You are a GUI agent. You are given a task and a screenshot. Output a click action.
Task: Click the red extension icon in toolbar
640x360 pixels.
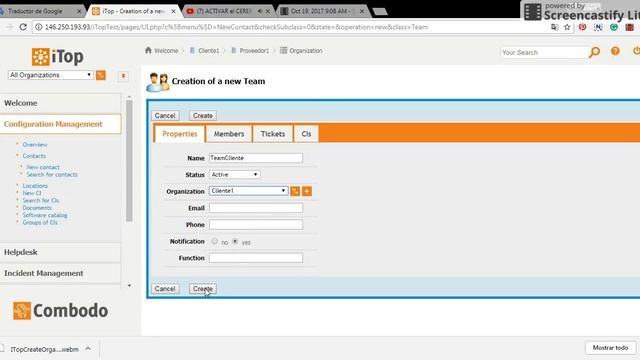[x=629, y=27]
